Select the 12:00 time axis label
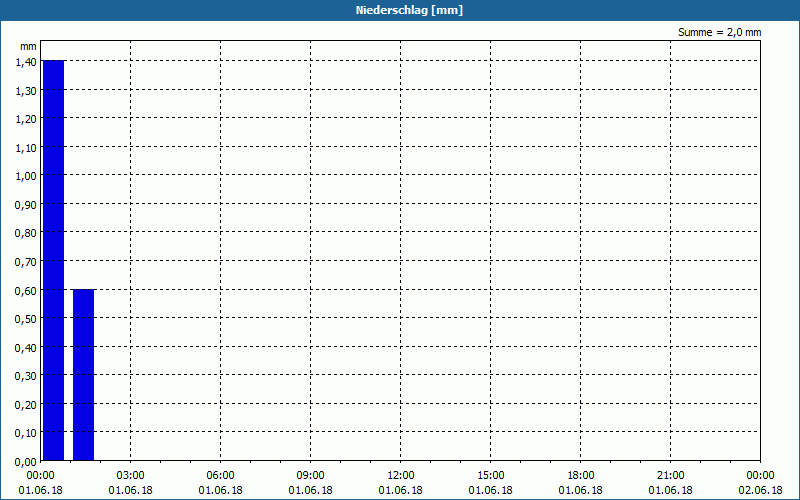The height and width of the screenshot is (500, 800). 401,476
